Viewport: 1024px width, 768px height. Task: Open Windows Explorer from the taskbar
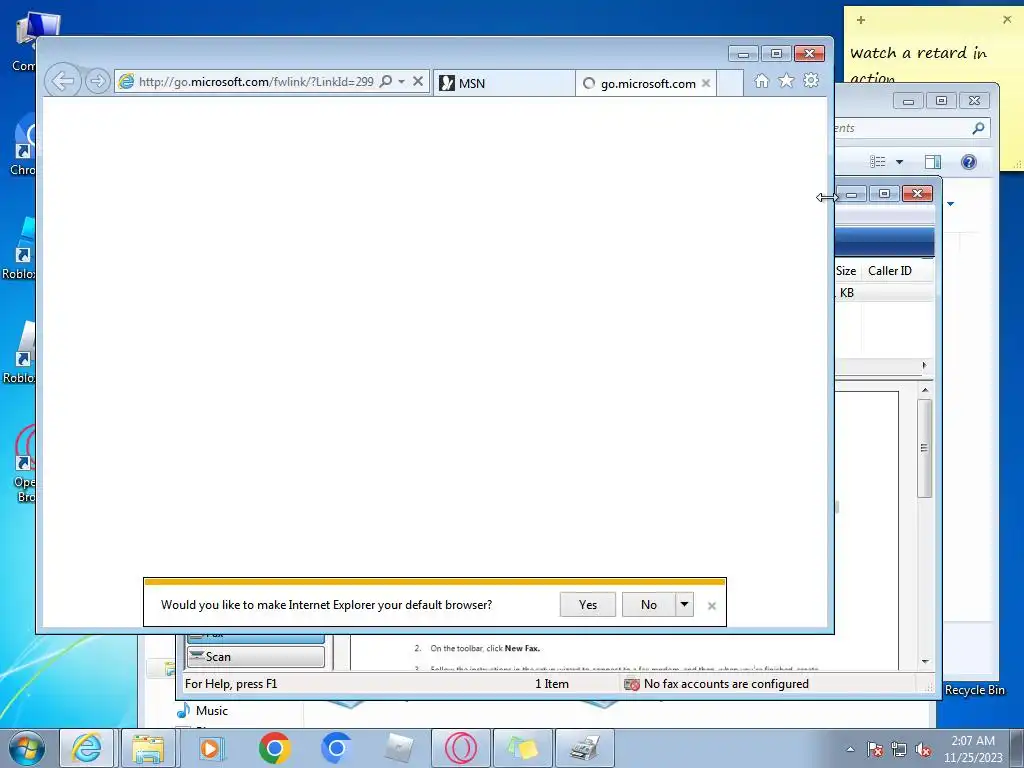148,748
